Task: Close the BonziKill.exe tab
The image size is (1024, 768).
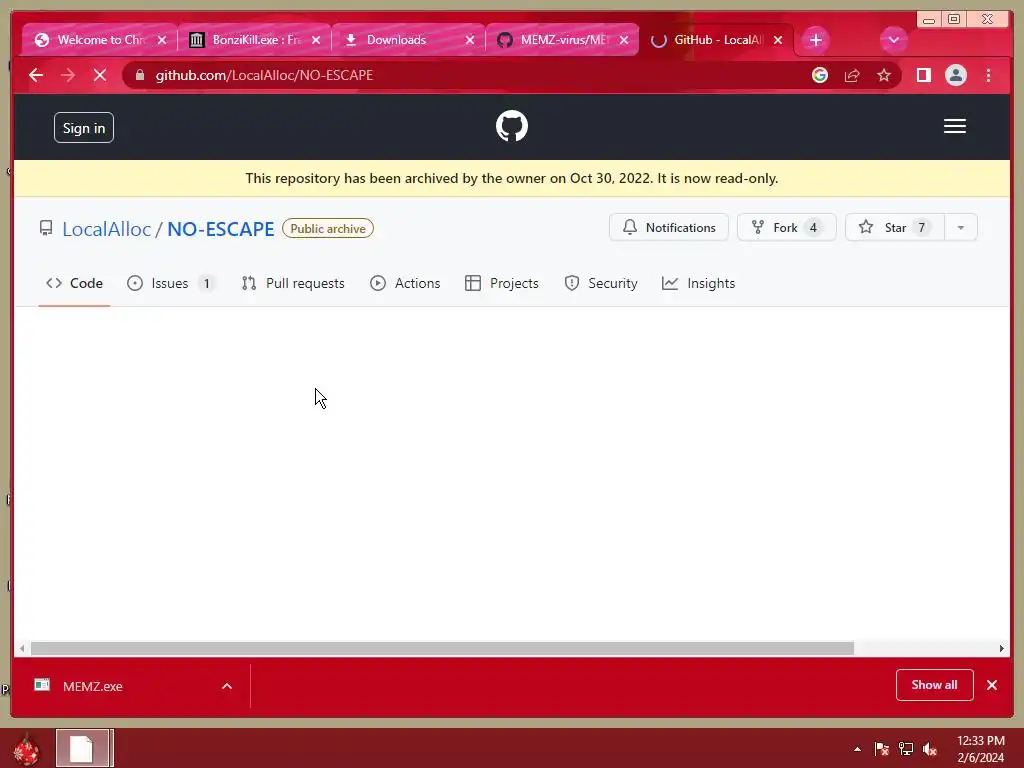Action: [x=316, y=40]
